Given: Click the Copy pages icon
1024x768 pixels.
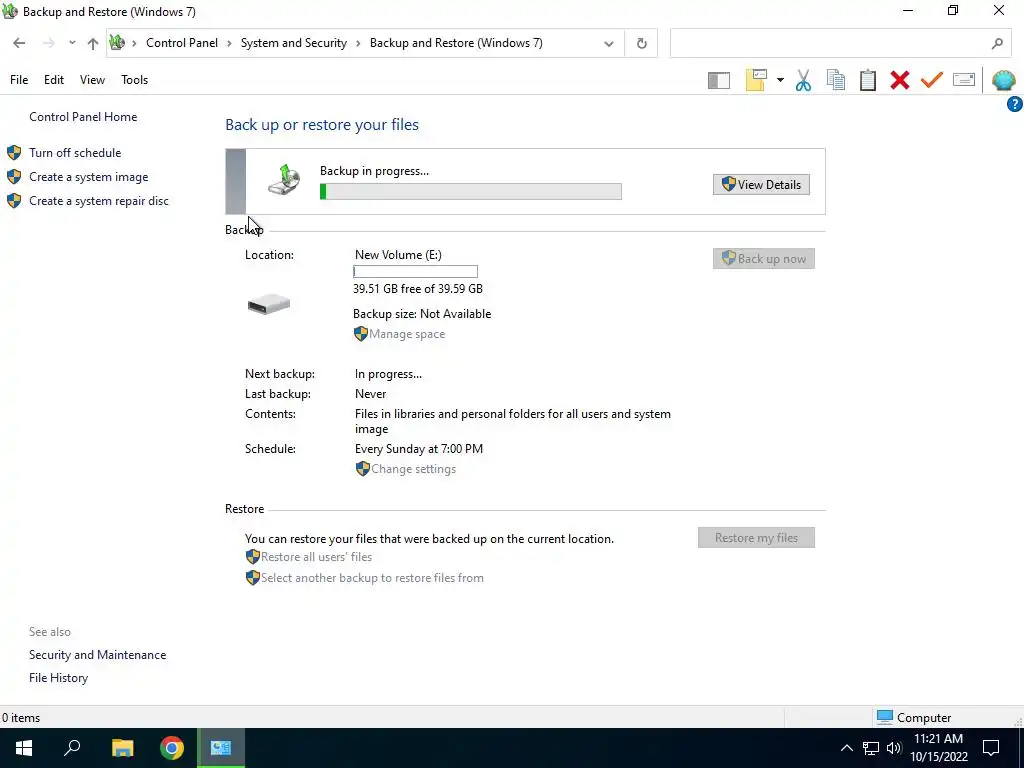Looking at the screenshot, I should (x=835, y=80).
